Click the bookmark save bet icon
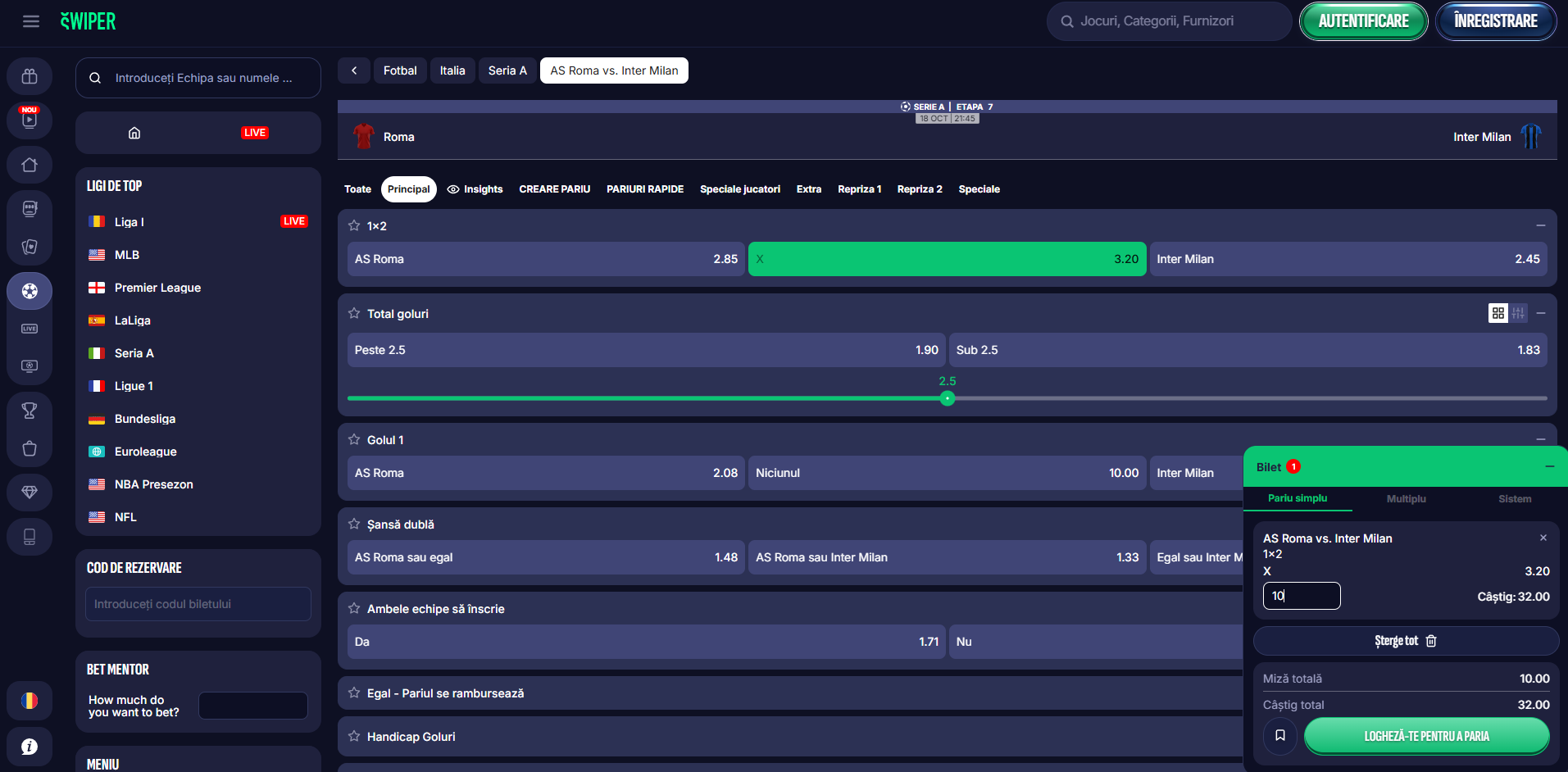Screen dimensions: 1568x772 1279,736
